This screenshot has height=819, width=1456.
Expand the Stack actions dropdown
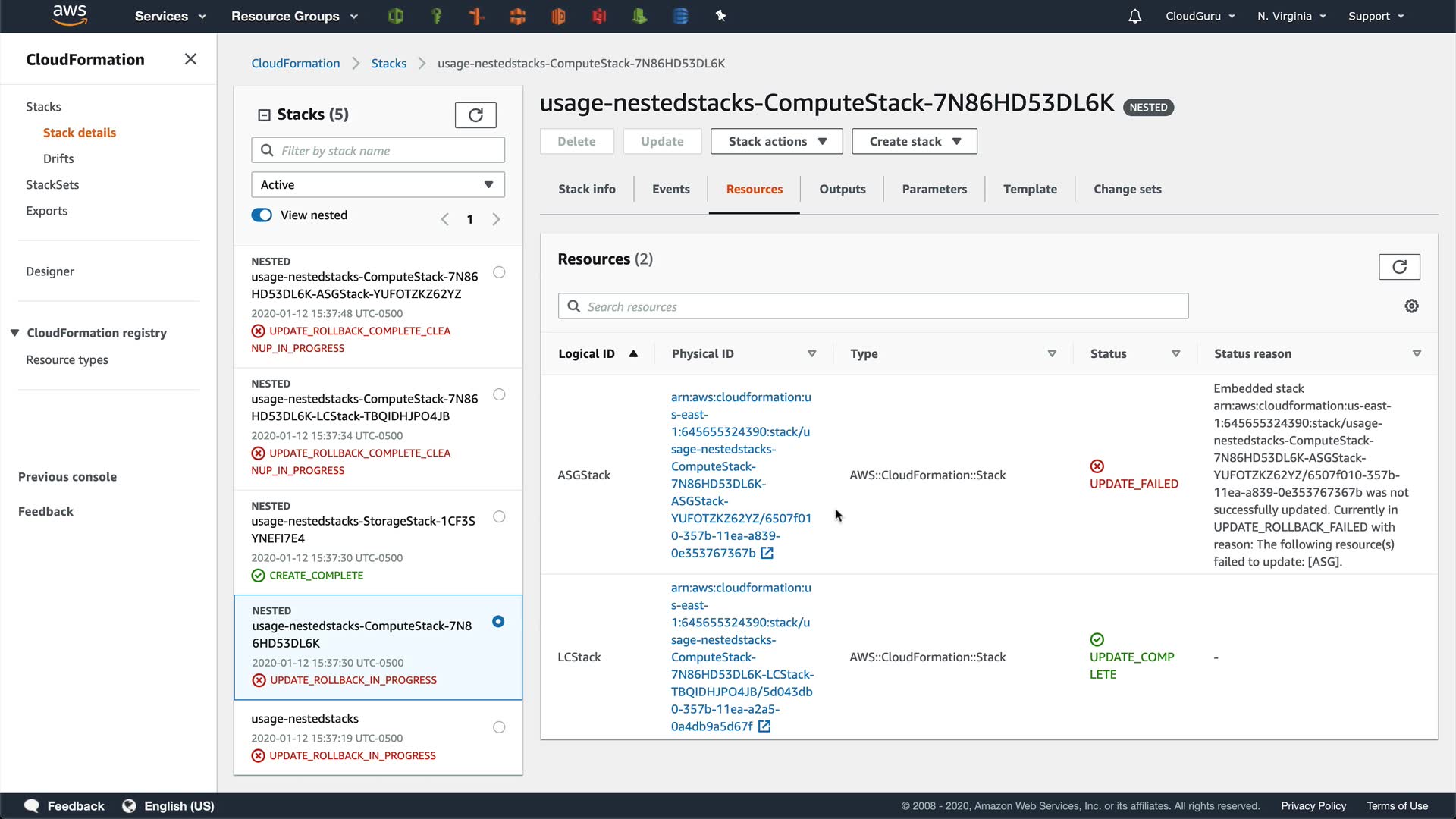[x=777, y=142]
